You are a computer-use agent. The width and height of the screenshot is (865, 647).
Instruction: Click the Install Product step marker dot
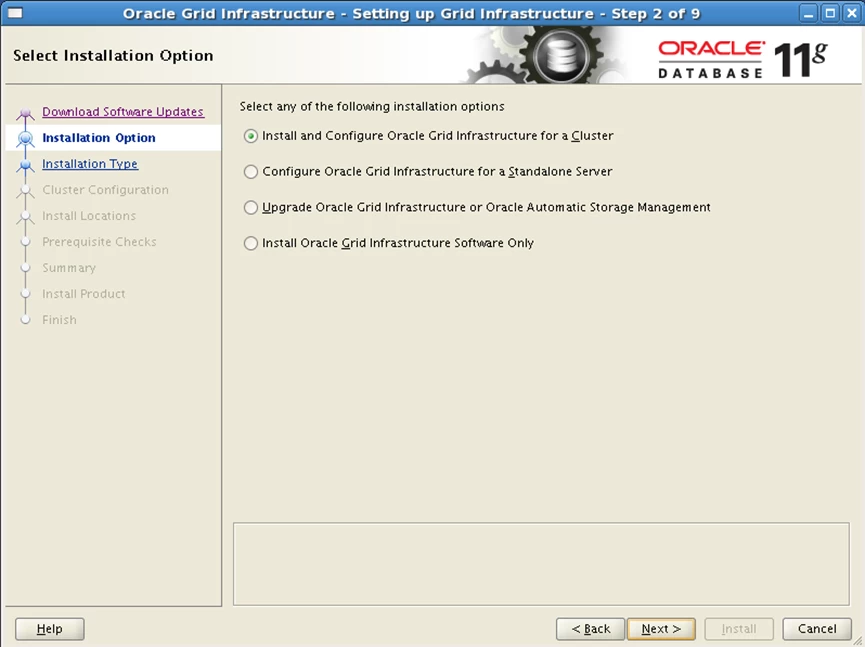click(x=25, y=293)
